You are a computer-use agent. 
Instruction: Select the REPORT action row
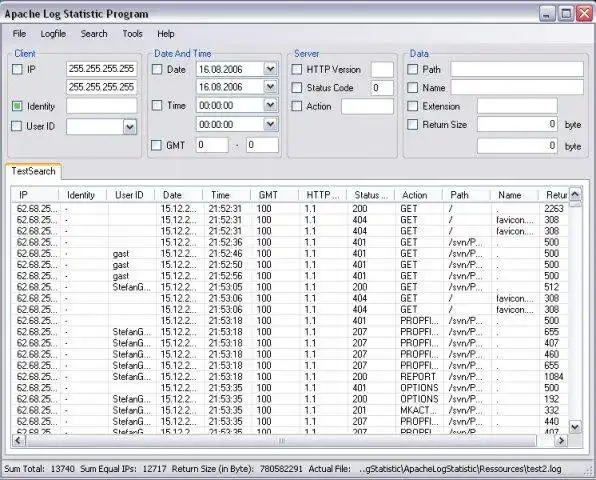click(290, 377)
